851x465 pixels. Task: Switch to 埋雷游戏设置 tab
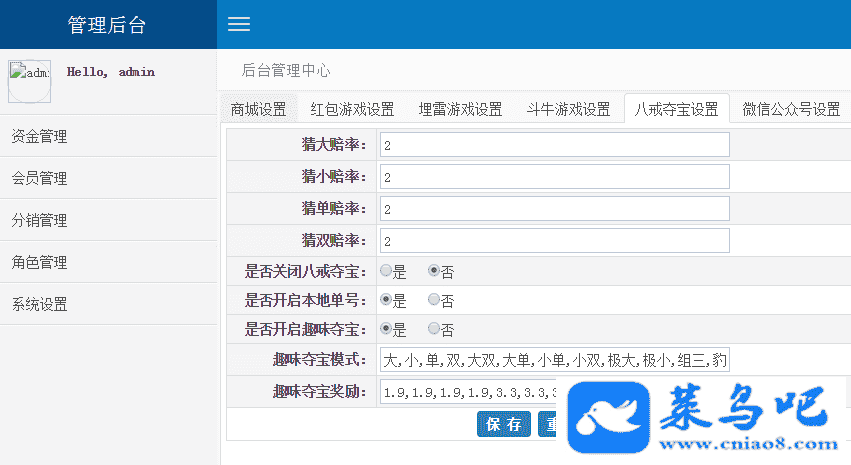point(460,109)
